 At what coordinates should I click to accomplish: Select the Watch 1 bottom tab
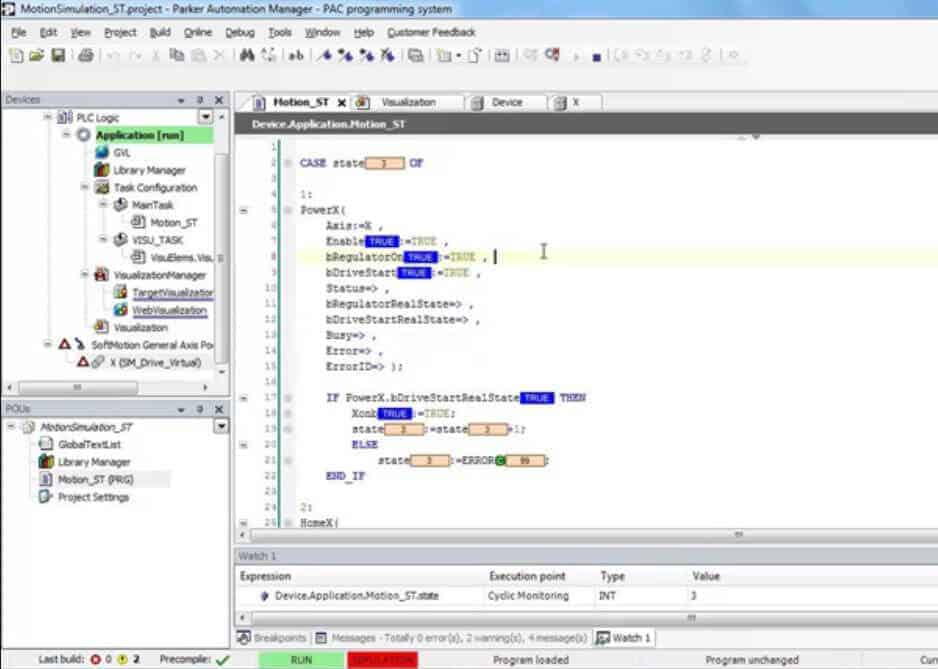pyautogui.click(x=624, y=638)
